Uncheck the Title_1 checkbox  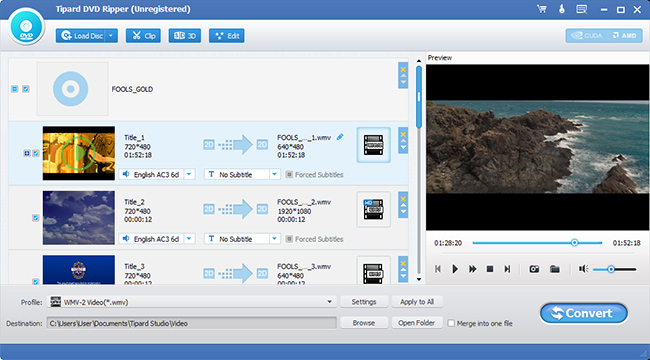click(x=36, y=153)
